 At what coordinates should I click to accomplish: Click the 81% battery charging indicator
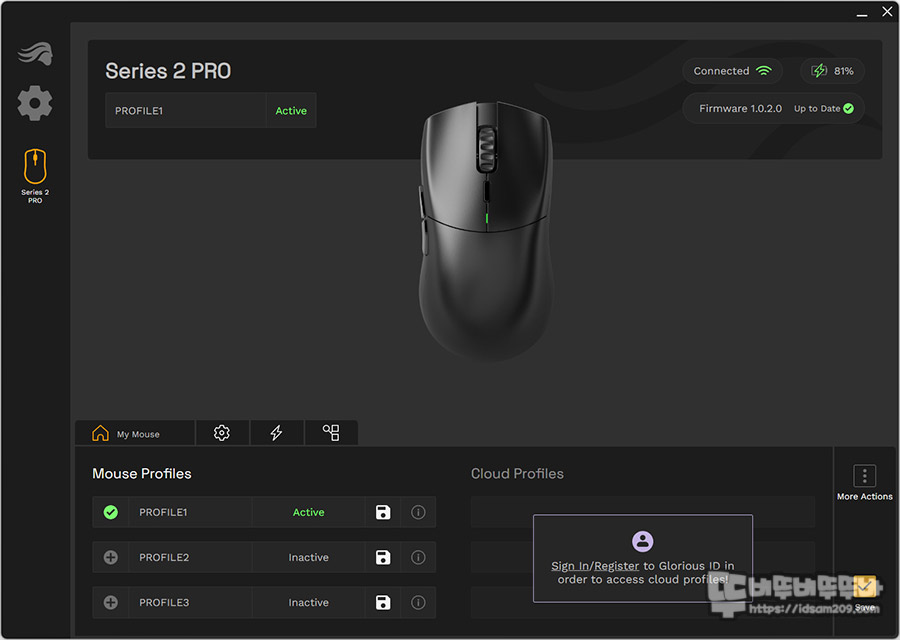(832, 71)
